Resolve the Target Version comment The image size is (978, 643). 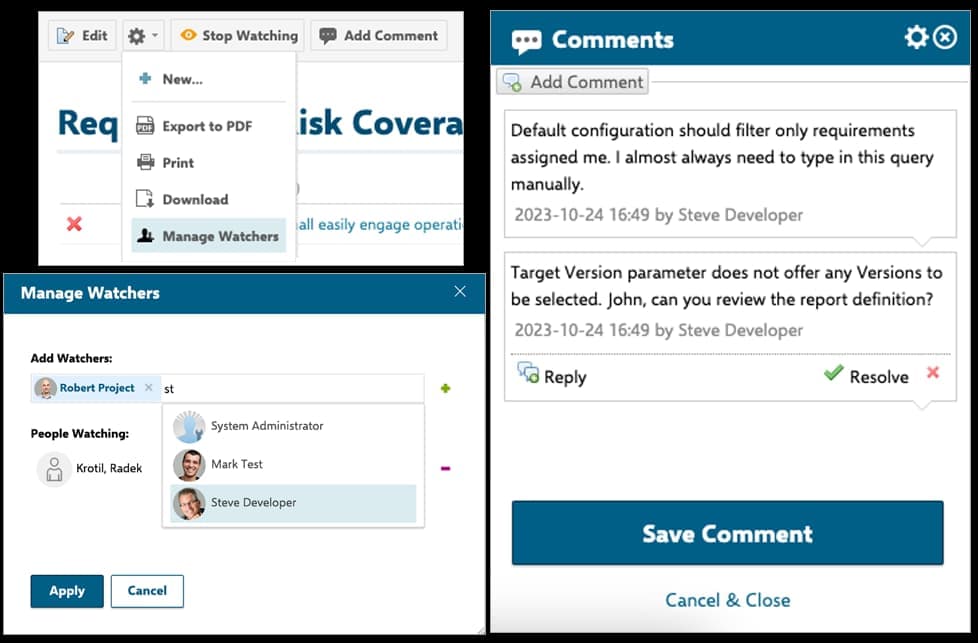click(x=866, y=376)
